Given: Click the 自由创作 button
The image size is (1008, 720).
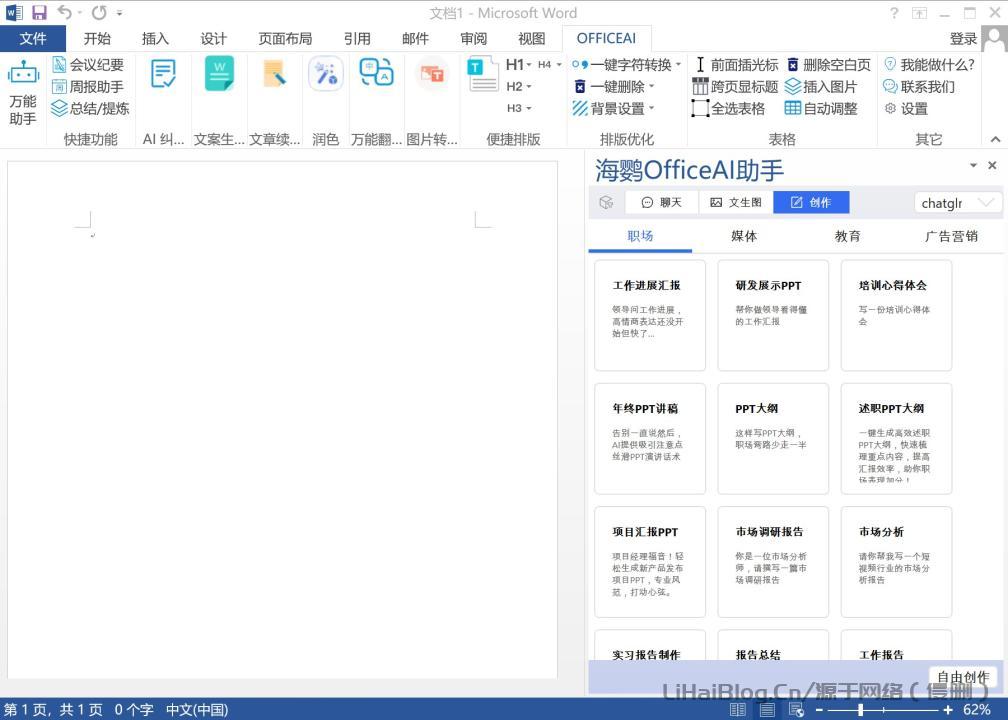Looking at the screenshot, I should pos(963,676).
